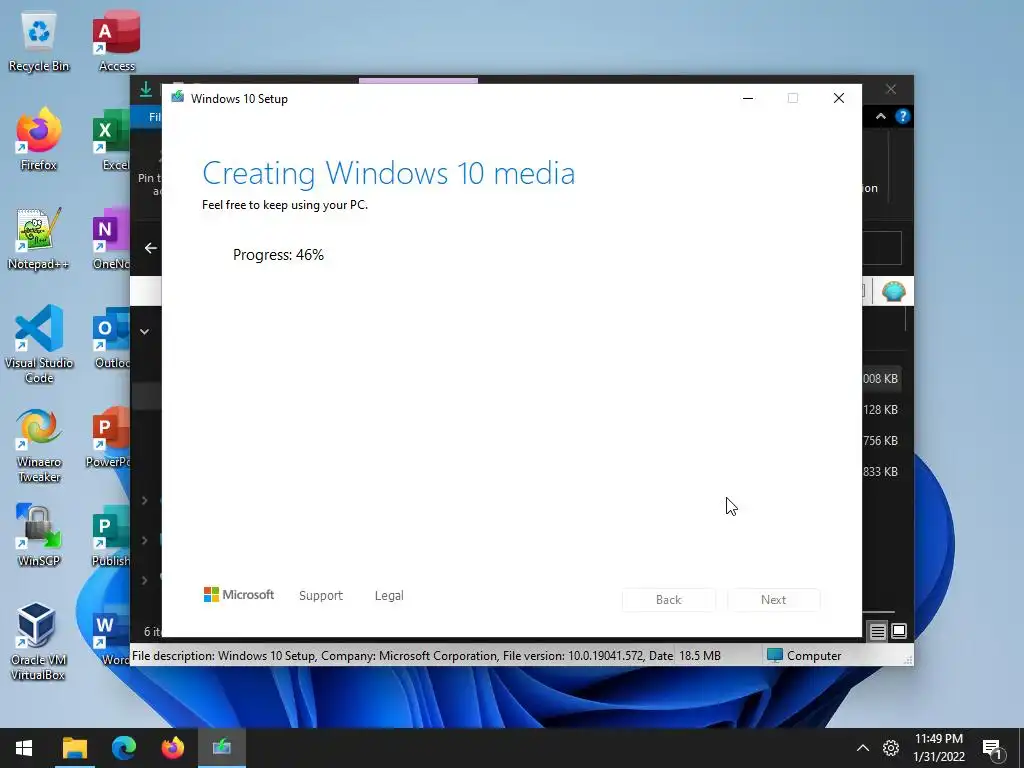Open File Explorer from the taskbar
This screenshot has width=1024, height=768.
click(74, 748)
